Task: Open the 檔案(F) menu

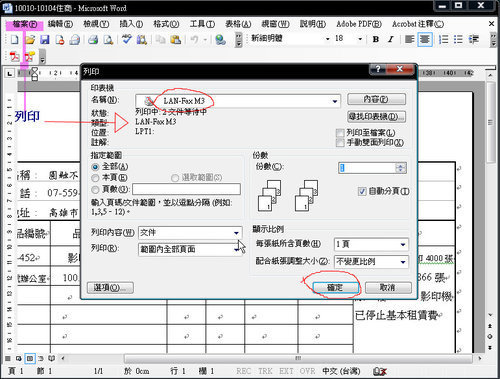Action: click(25, 24)
